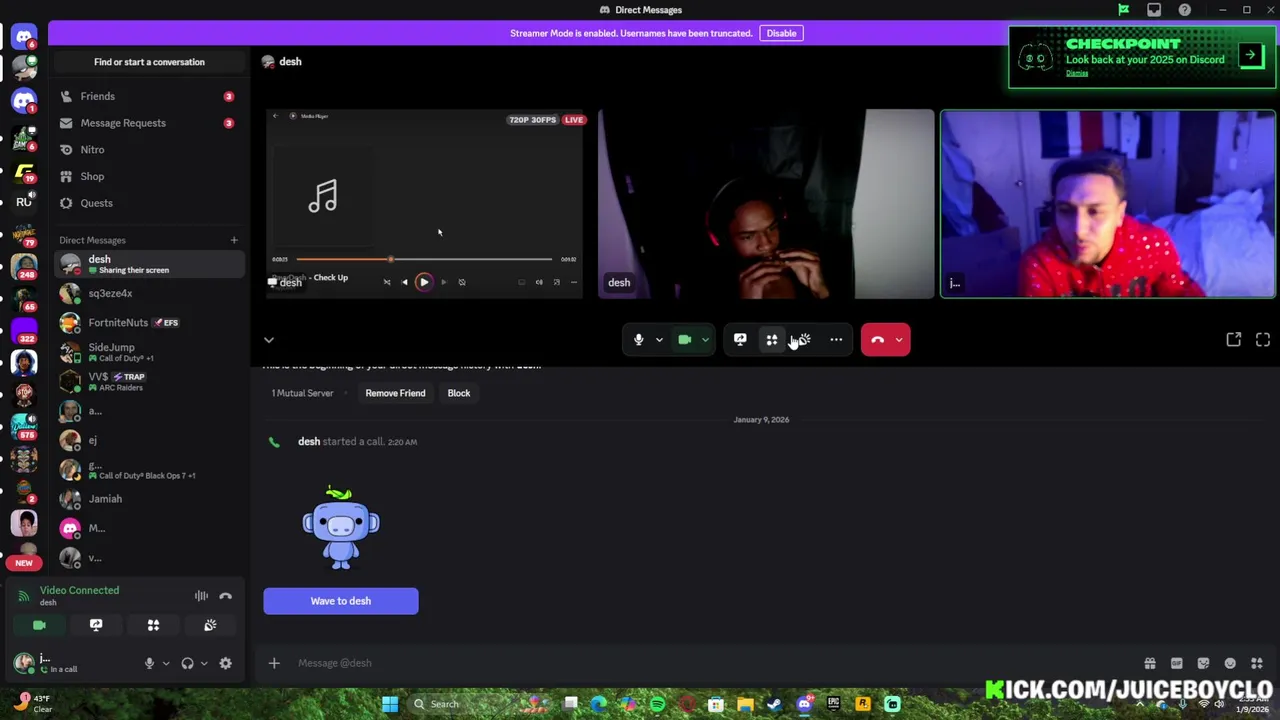Open the FortniteNuts direct message
This screenshot has height=720, width=1280.
click(149, 323)
